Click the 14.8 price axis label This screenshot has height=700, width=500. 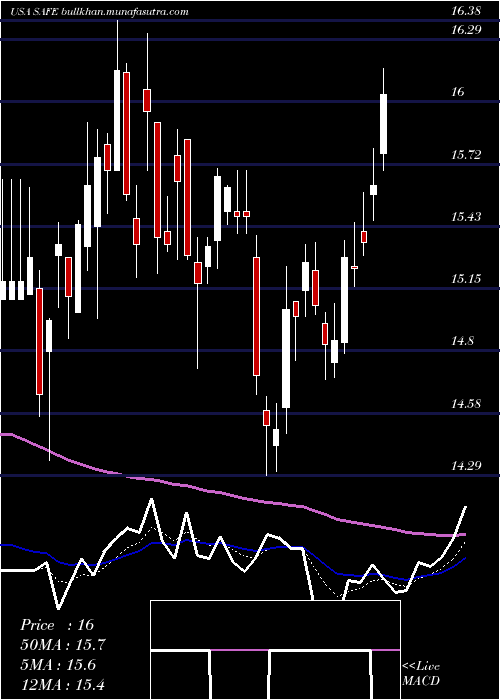pyautogui.click(x=462, y=342)
